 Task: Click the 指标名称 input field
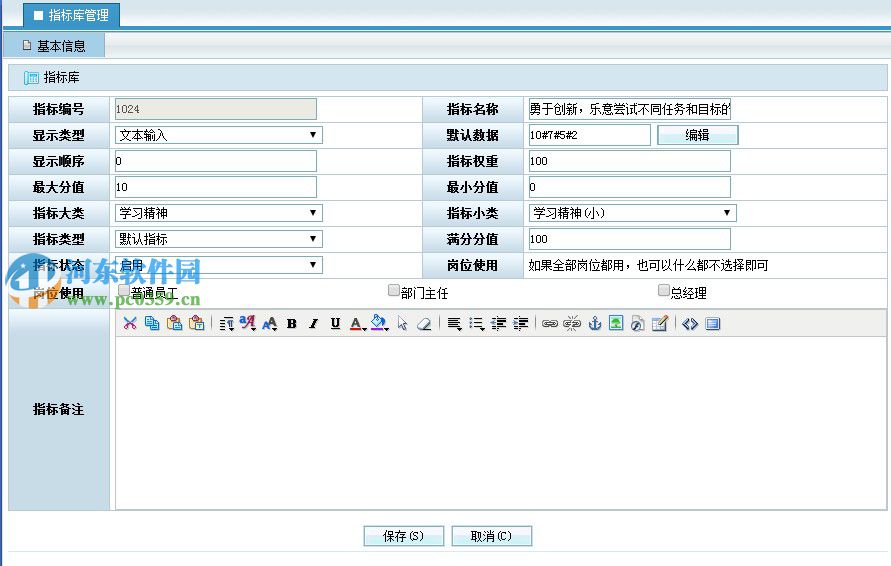point(630,109)
